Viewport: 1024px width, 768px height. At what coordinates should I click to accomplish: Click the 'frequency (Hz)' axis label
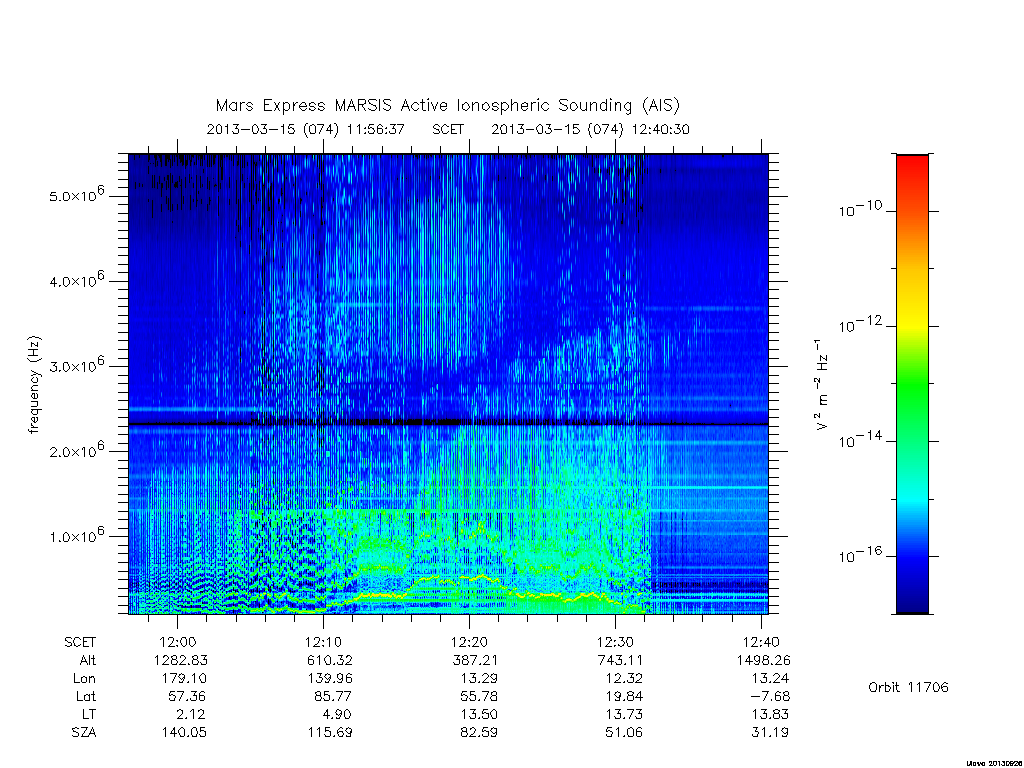35,385
